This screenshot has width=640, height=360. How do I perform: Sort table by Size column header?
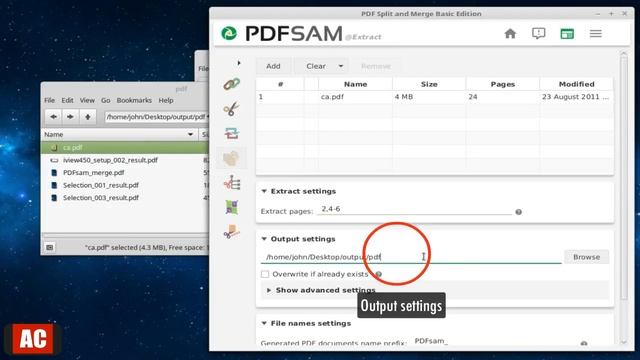(429, 84)
